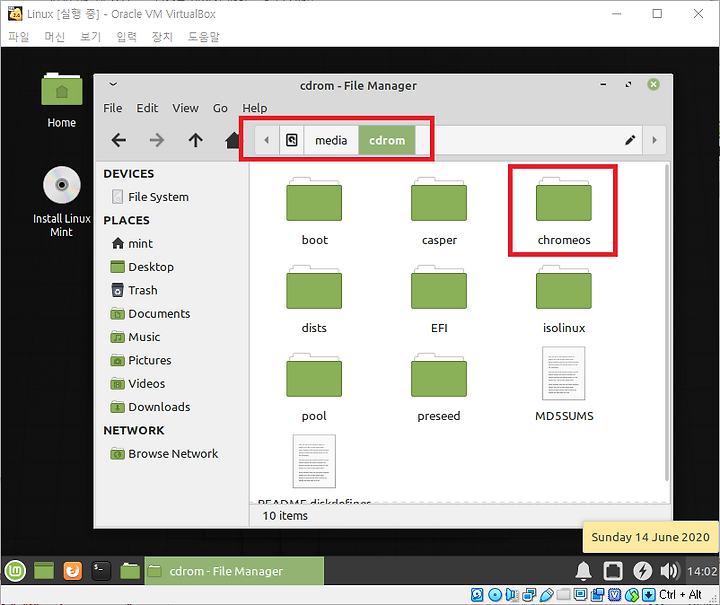Image resolution: width=720 pixels, height=605 pixels.
Task: Click cdrom - File Manager taskbar entry
Action: click(234, 571)
